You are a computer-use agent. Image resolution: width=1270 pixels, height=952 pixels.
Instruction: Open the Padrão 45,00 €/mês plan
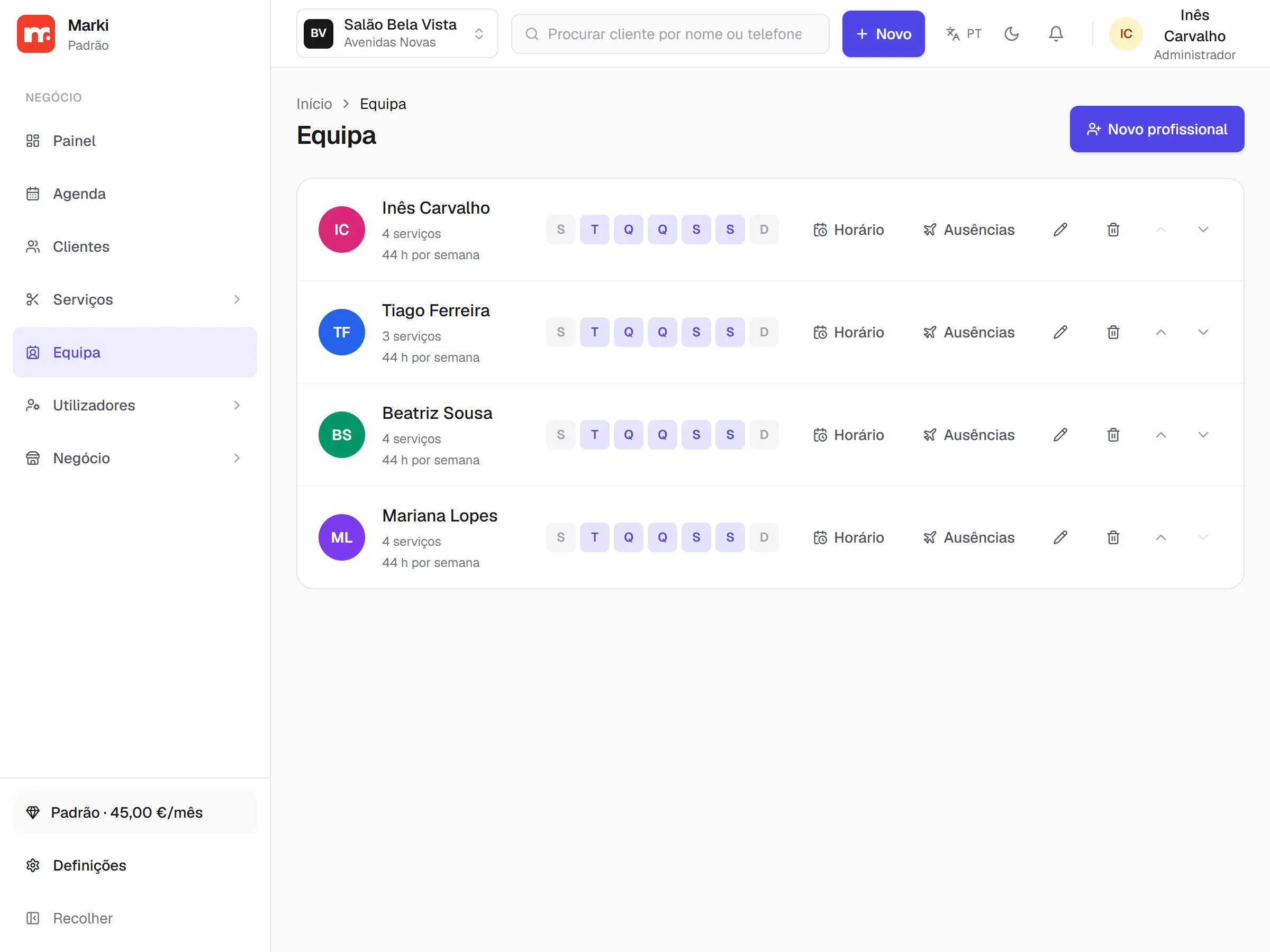134,812
